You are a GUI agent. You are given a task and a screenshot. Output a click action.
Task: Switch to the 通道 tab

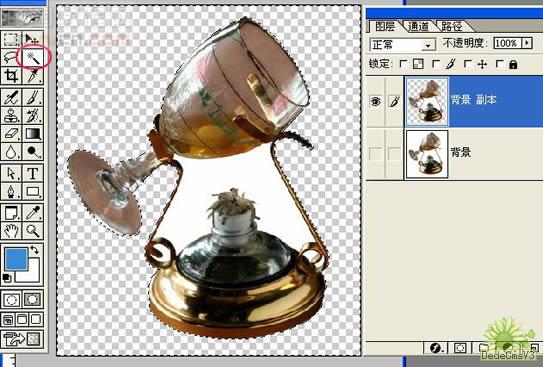[418, 26]
